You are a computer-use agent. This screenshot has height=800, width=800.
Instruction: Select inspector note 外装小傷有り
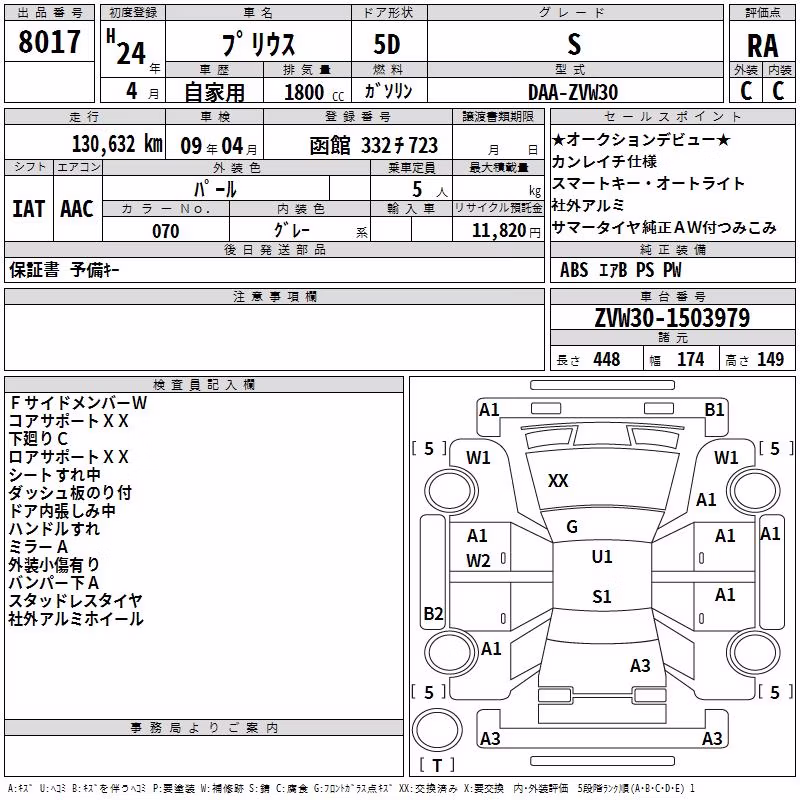pos(54,565)
